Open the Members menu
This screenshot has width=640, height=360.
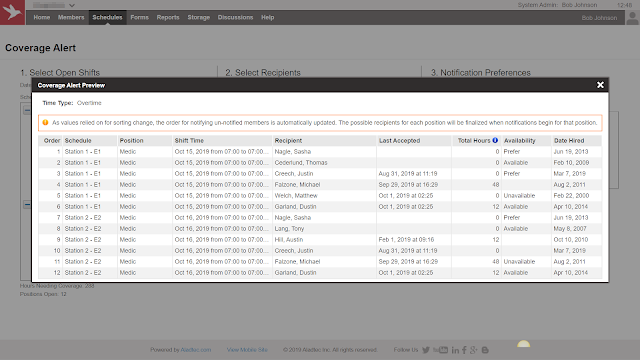coord(71,18)
